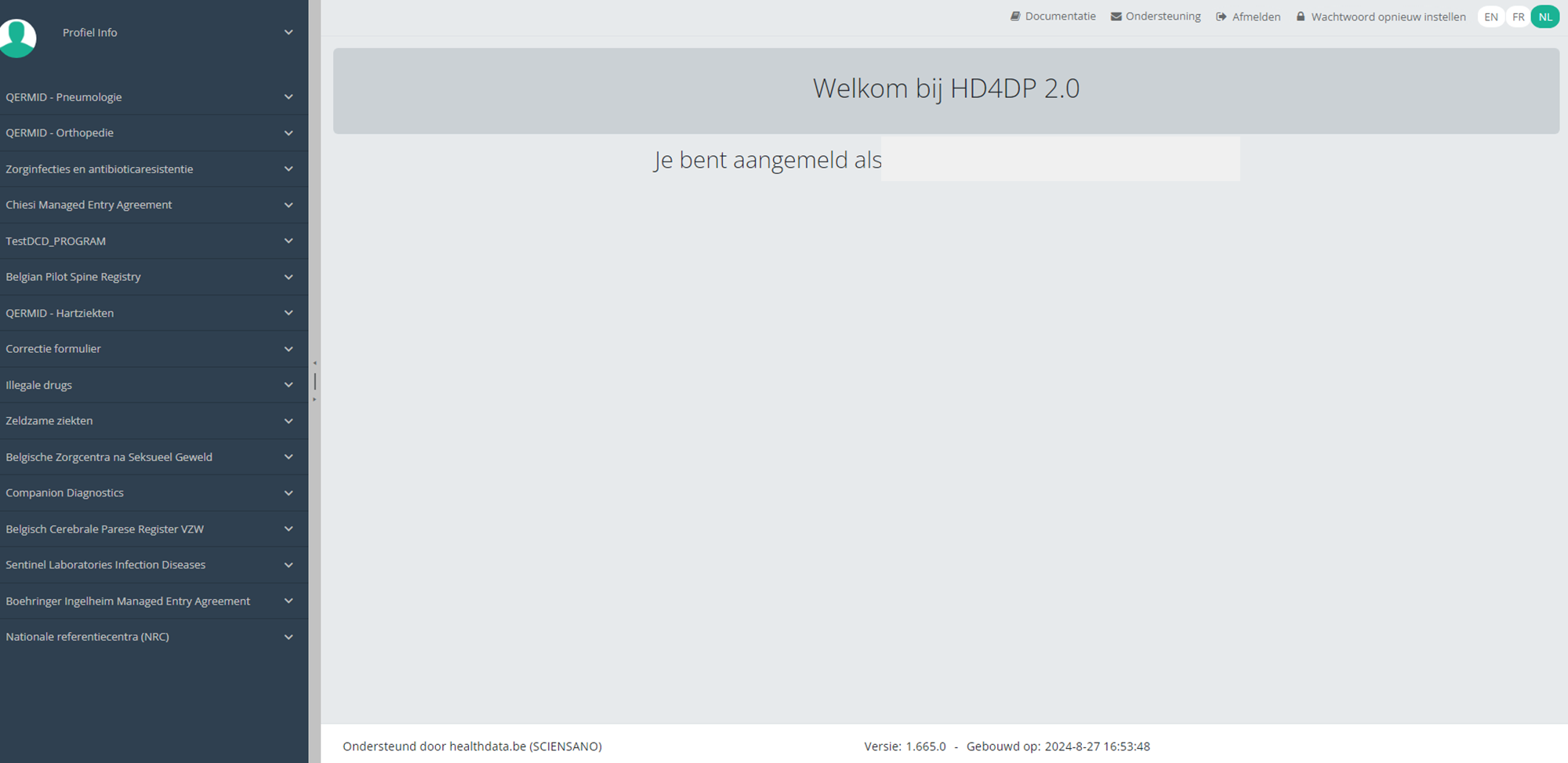Viewport: 1568px width, 763px height.
Task: Open Sentinel Laboratories Infection Diseases entry
Action: coord(105,565)
